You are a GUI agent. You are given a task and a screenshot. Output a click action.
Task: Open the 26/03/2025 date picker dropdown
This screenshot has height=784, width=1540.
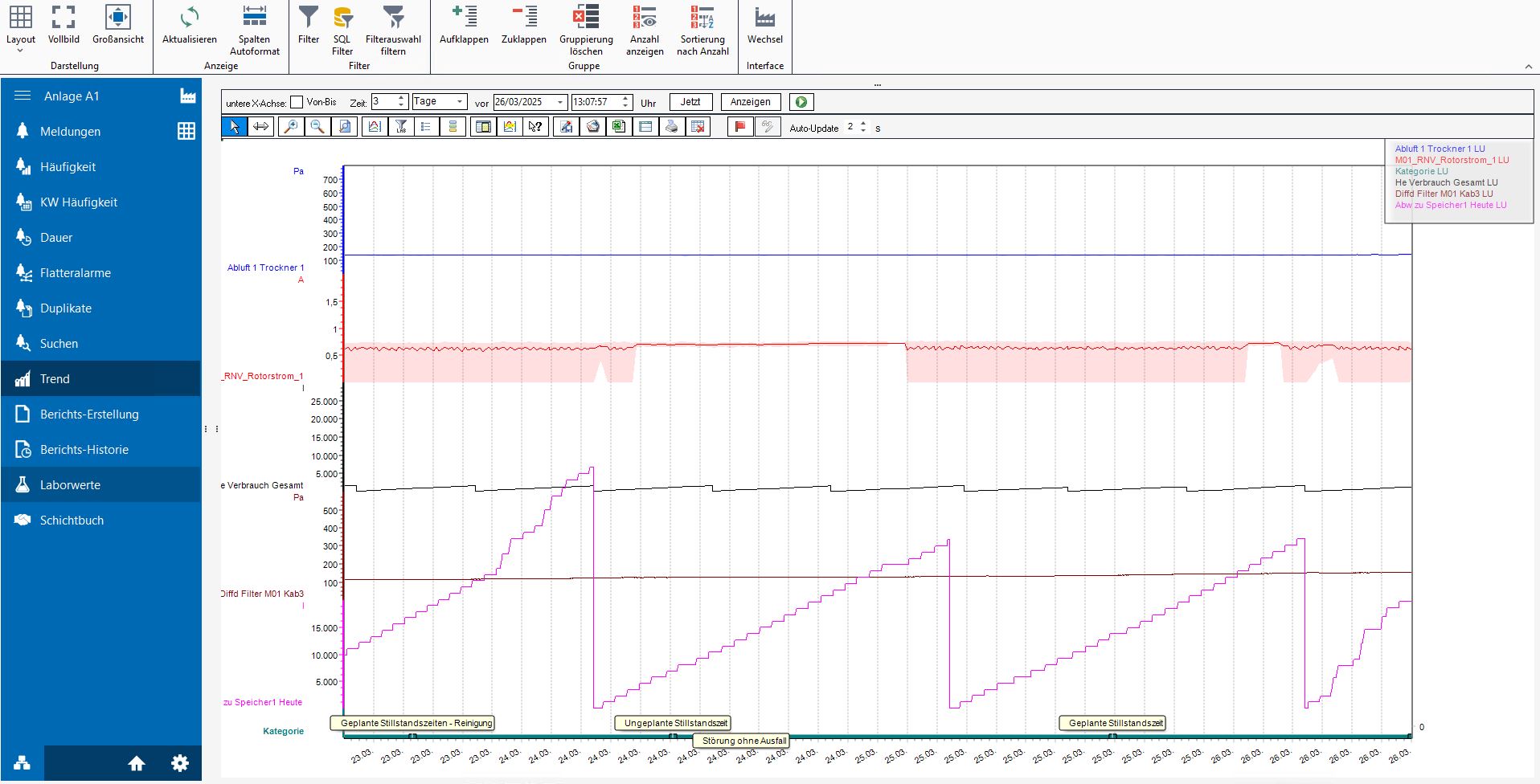(559, 103)
